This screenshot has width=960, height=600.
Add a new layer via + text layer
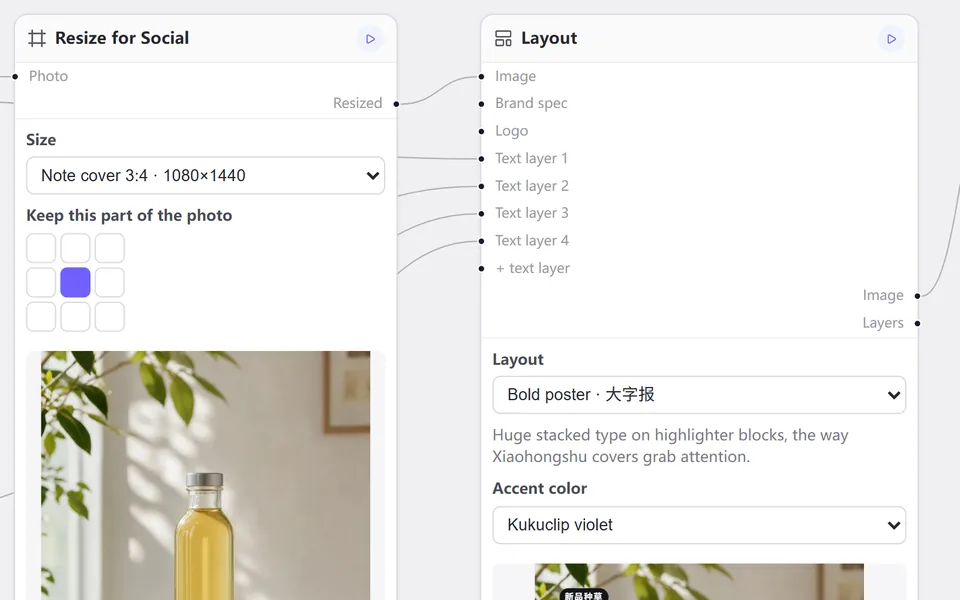[x=533, y=268]
